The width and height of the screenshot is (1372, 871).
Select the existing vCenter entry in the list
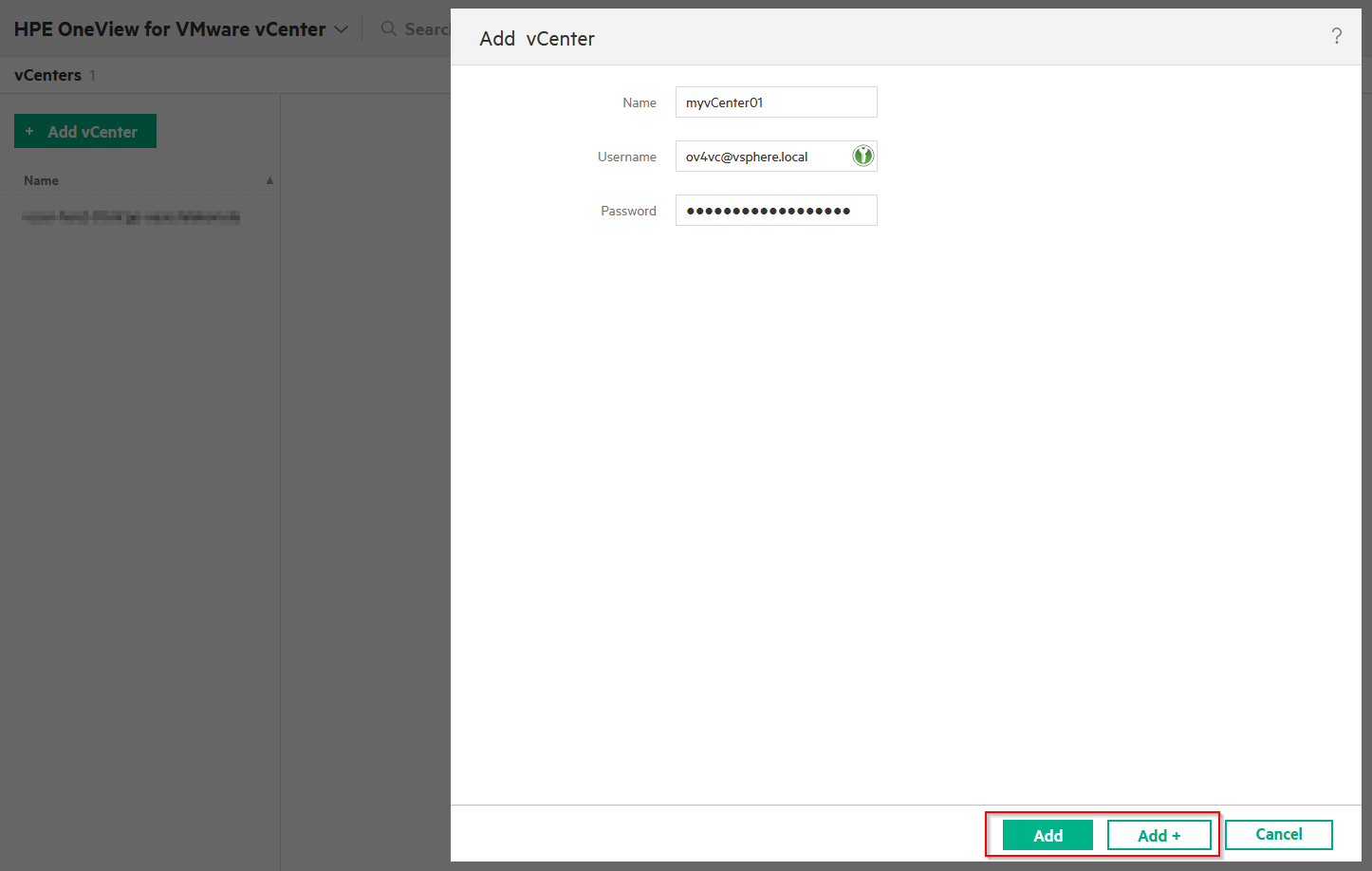click(130, 216)
